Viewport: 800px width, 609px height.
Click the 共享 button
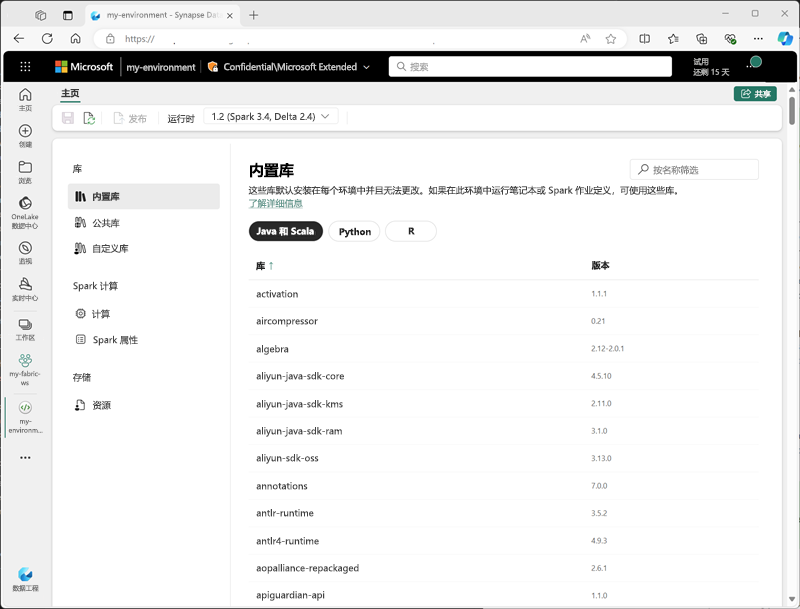click(x=756, y=93)
